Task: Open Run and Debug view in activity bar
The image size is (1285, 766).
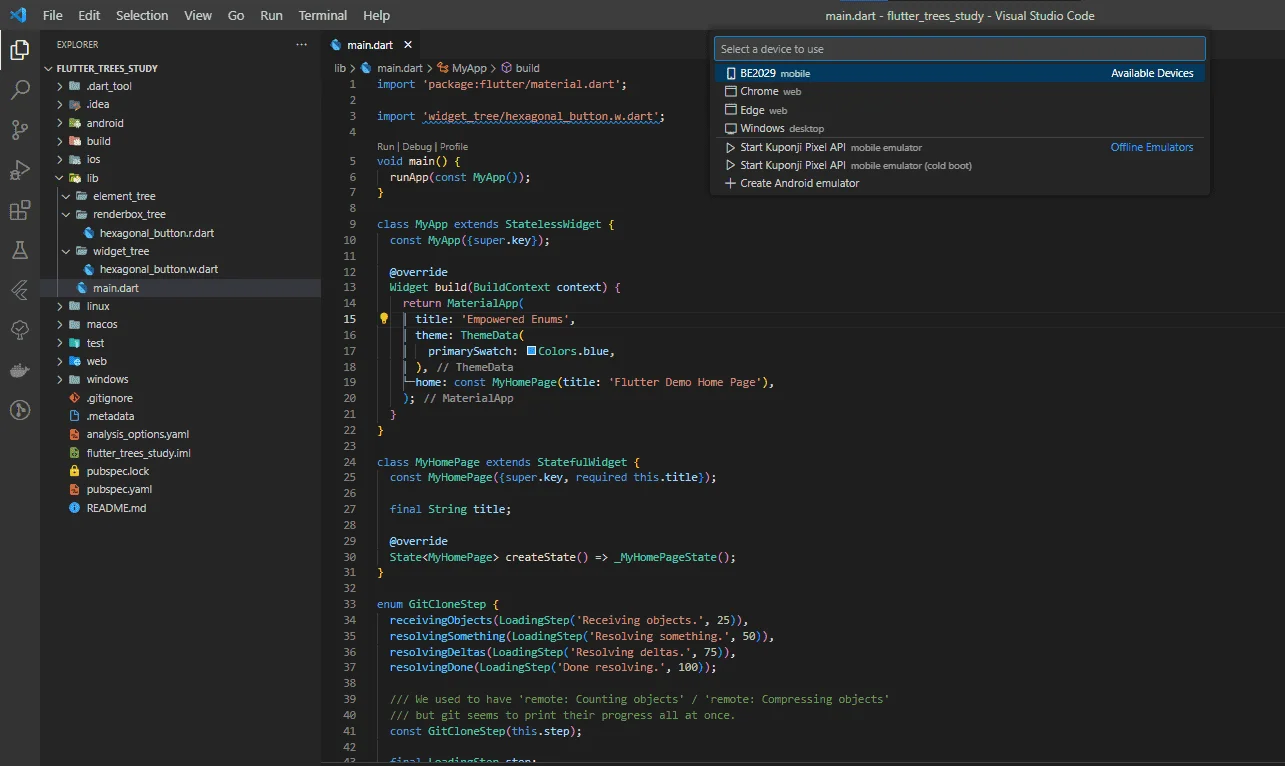Action: pyautogui.click(x=19, y=170)
